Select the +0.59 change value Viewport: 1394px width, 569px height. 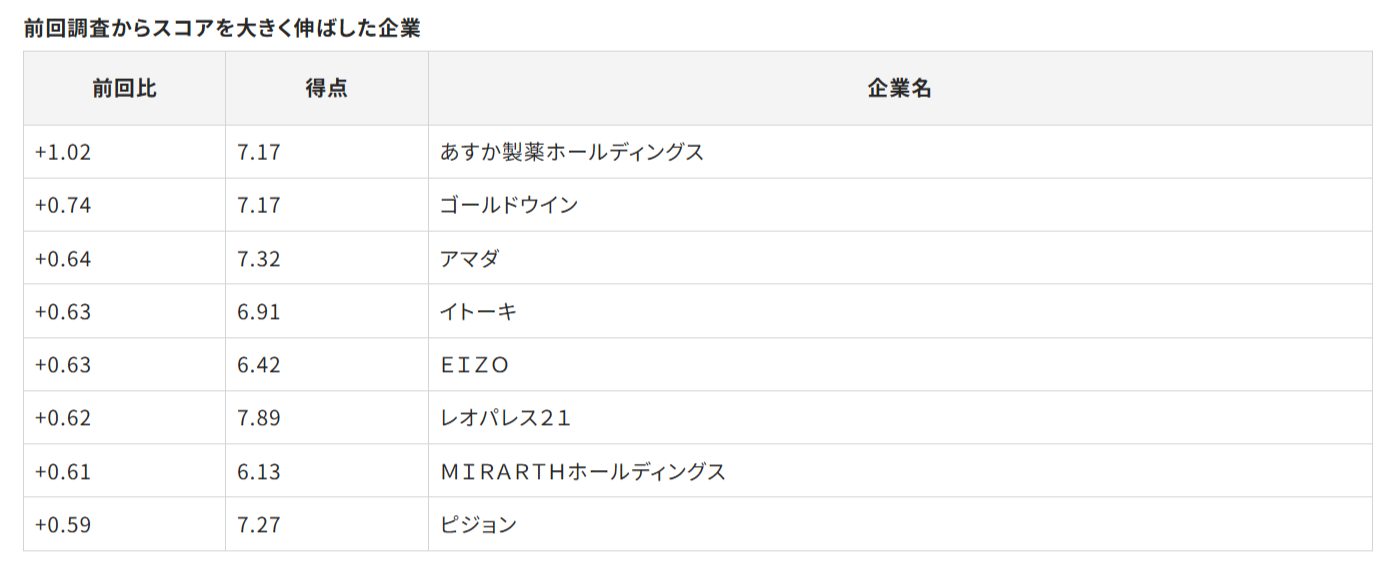click(63, 524)
